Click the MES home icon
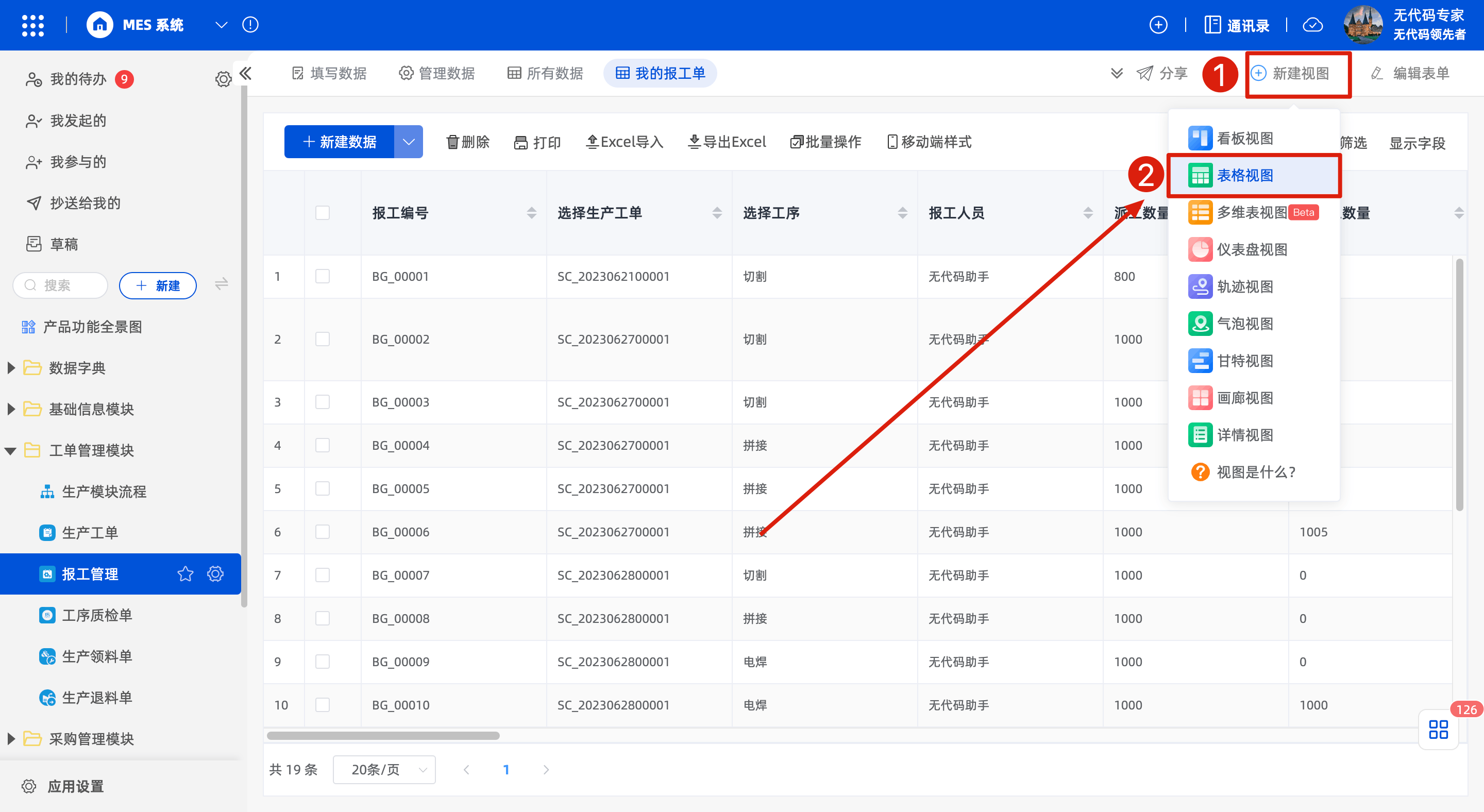The height and width of the screenshot is (812, 1484). (99, 25)
